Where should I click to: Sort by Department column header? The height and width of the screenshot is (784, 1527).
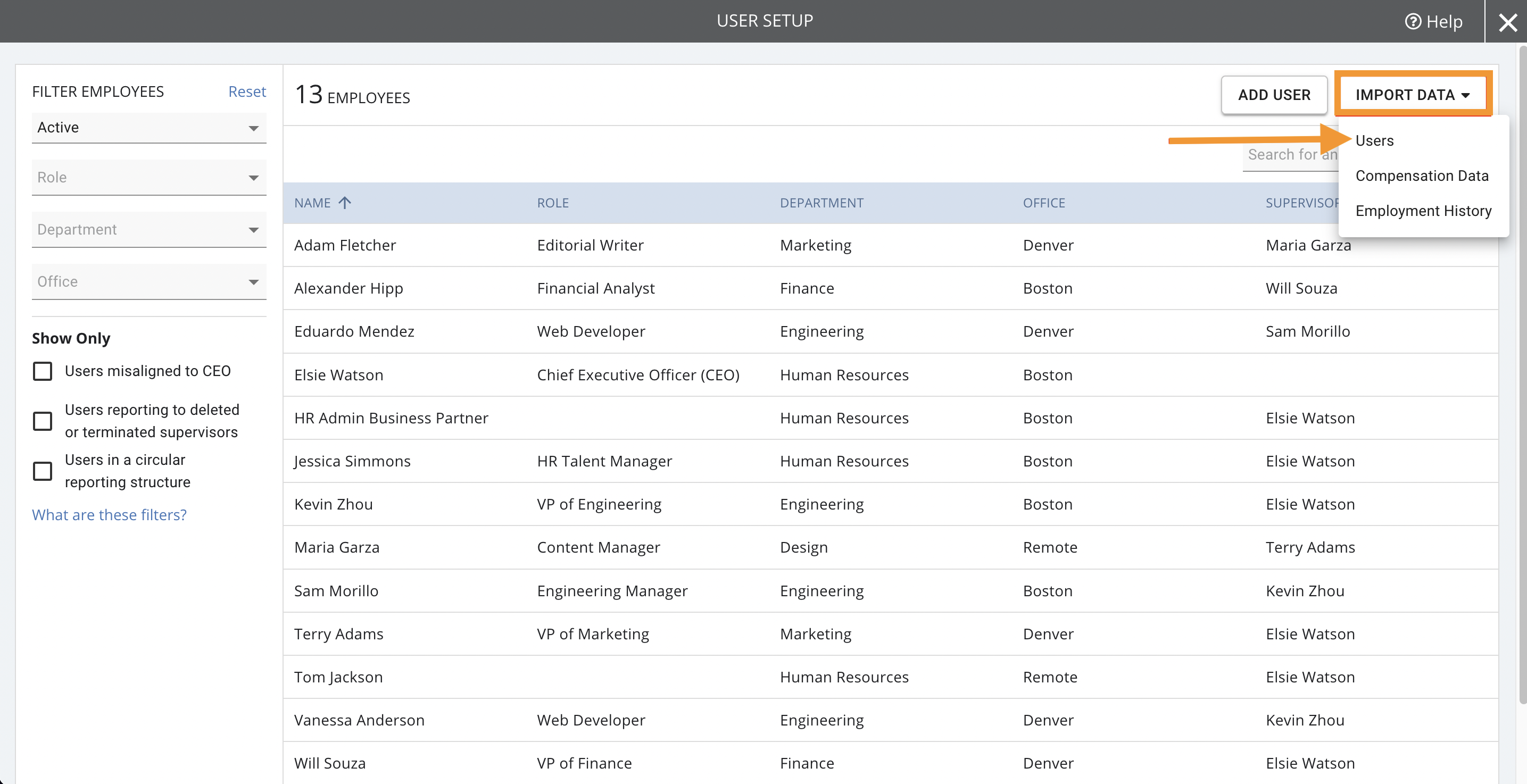pos(821,203)
